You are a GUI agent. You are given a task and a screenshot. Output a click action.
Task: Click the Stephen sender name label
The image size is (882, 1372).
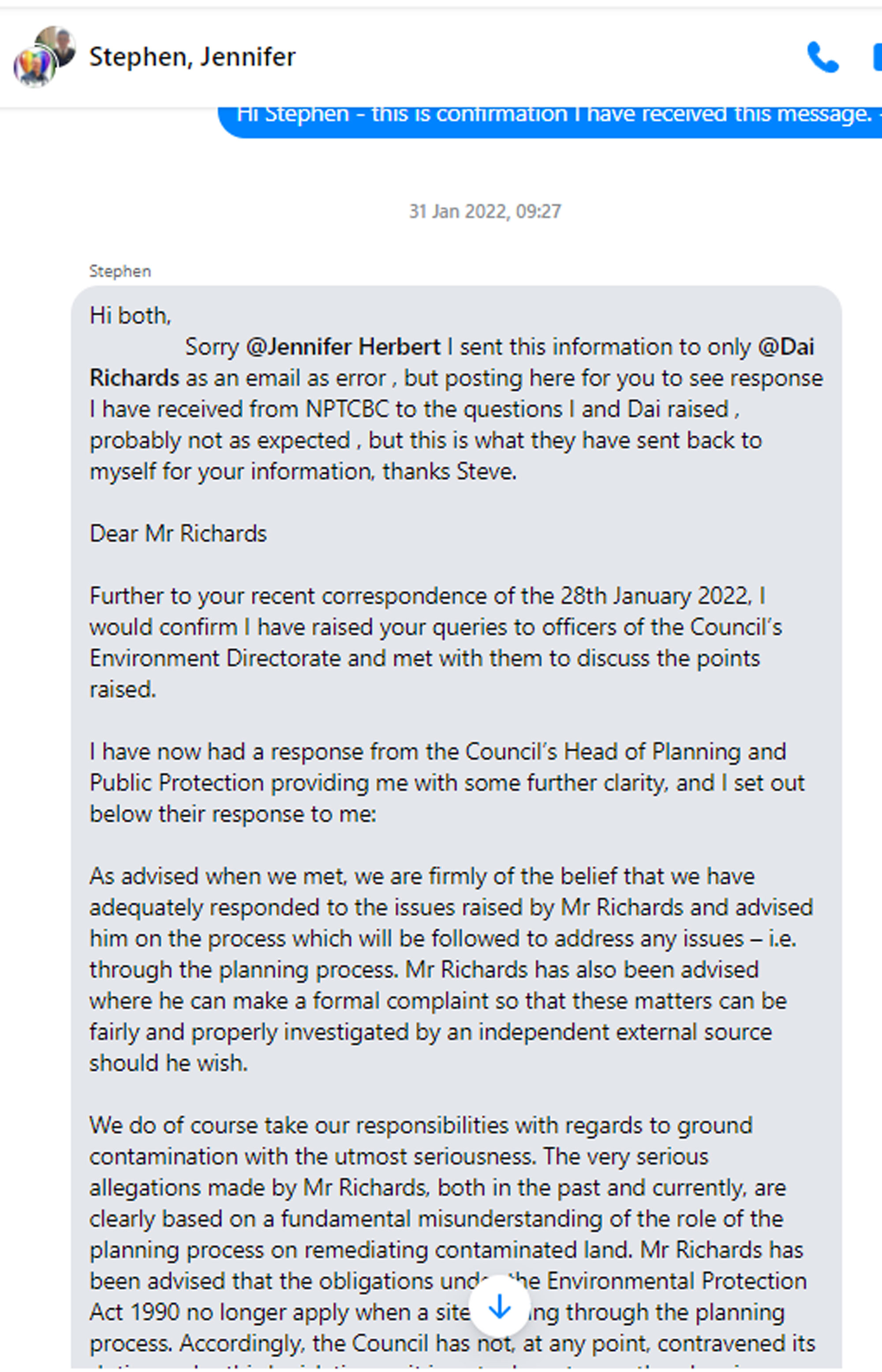click(x=120, y=271)
